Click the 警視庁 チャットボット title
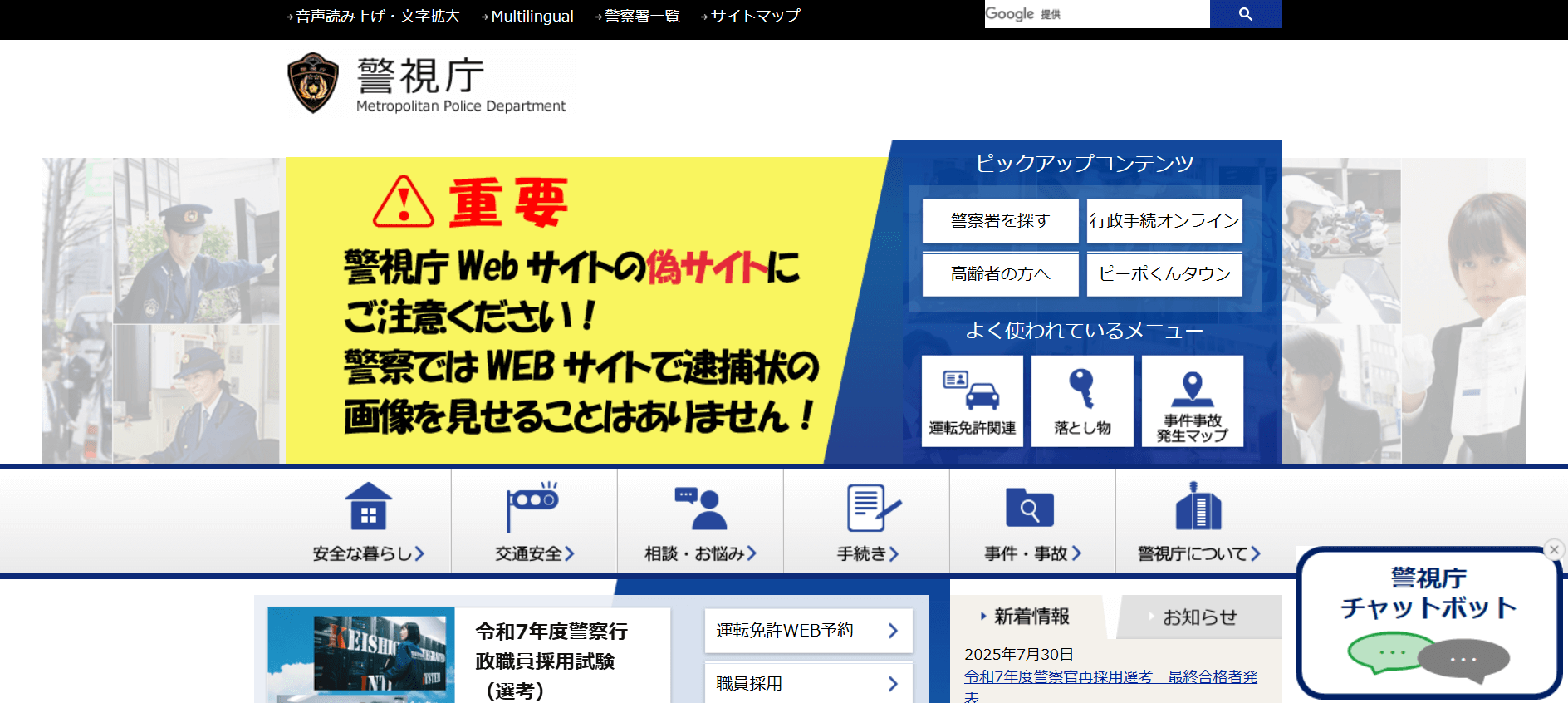This screenshot has width=1568, height=703. click(x=1428, y=592)
